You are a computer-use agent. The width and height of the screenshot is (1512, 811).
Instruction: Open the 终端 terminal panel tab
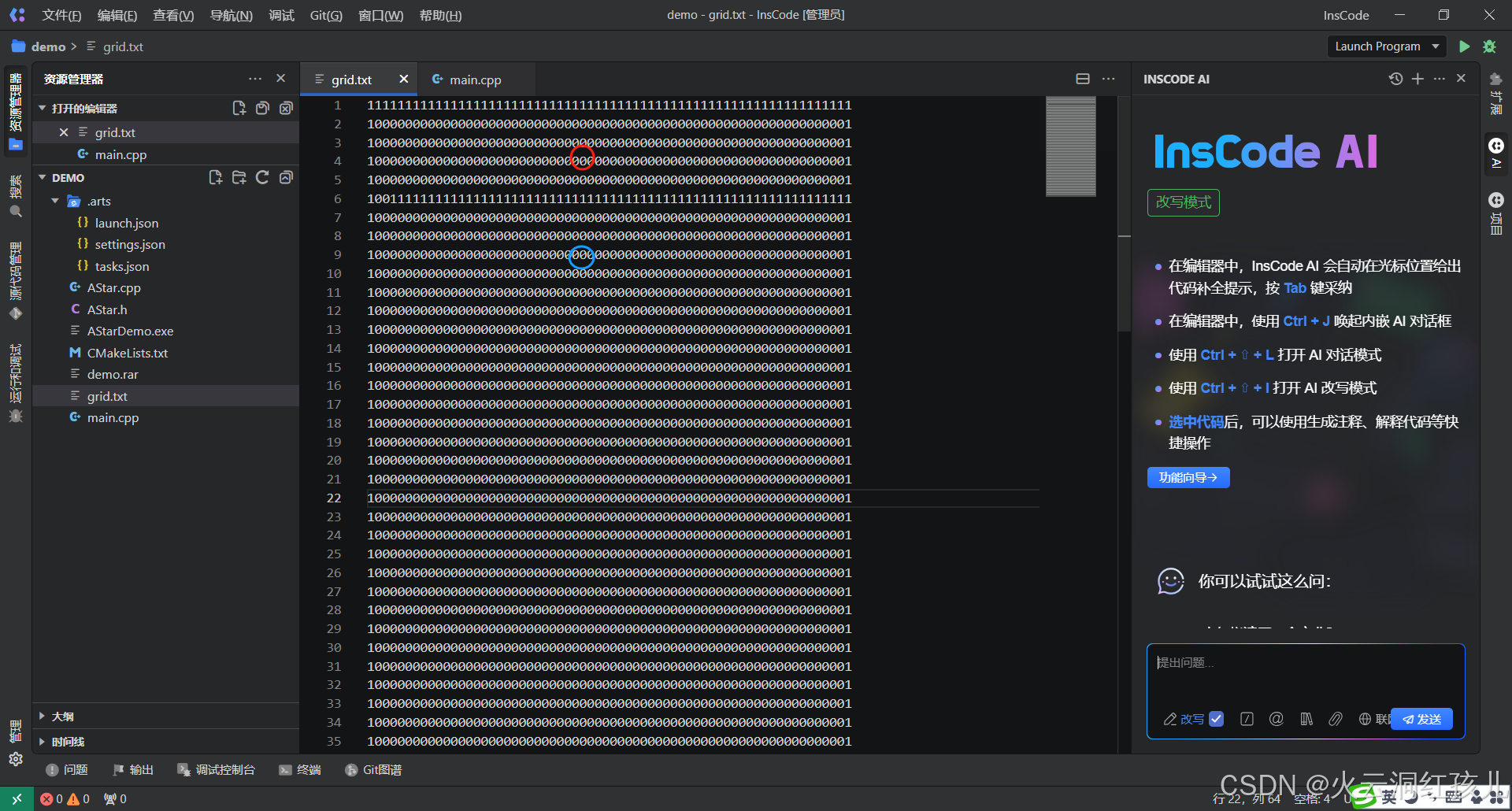pyautogui.click(x=300, y=770)
